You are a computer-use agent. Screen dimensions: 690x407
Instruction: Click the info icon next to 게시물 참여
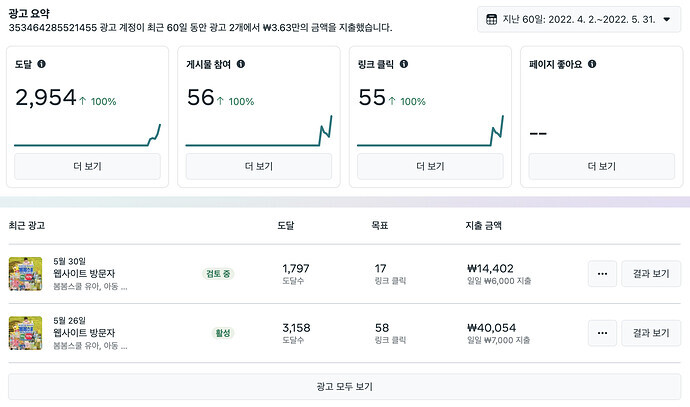tap(241, 64)
